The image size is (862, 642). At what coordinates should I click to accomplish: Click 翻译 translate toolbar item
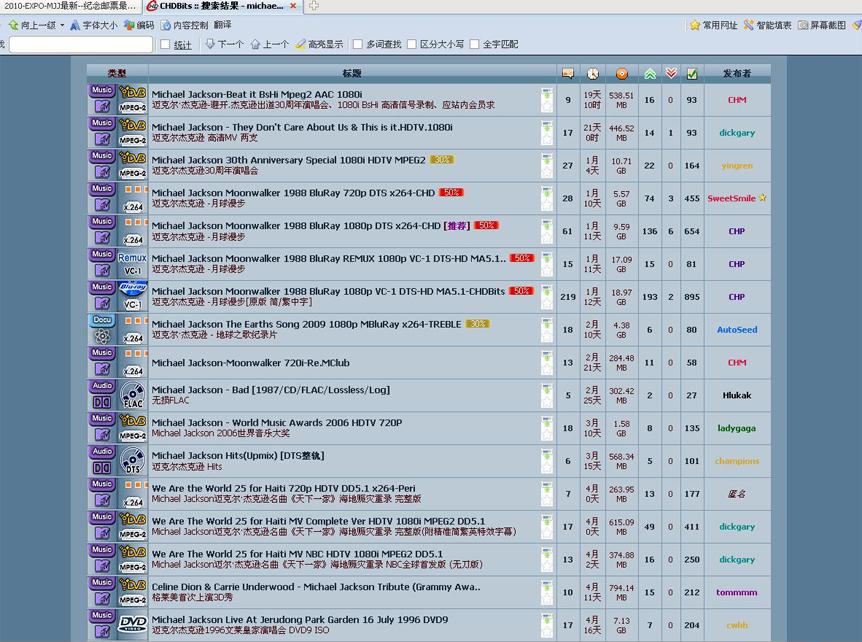tap(223, 25)
